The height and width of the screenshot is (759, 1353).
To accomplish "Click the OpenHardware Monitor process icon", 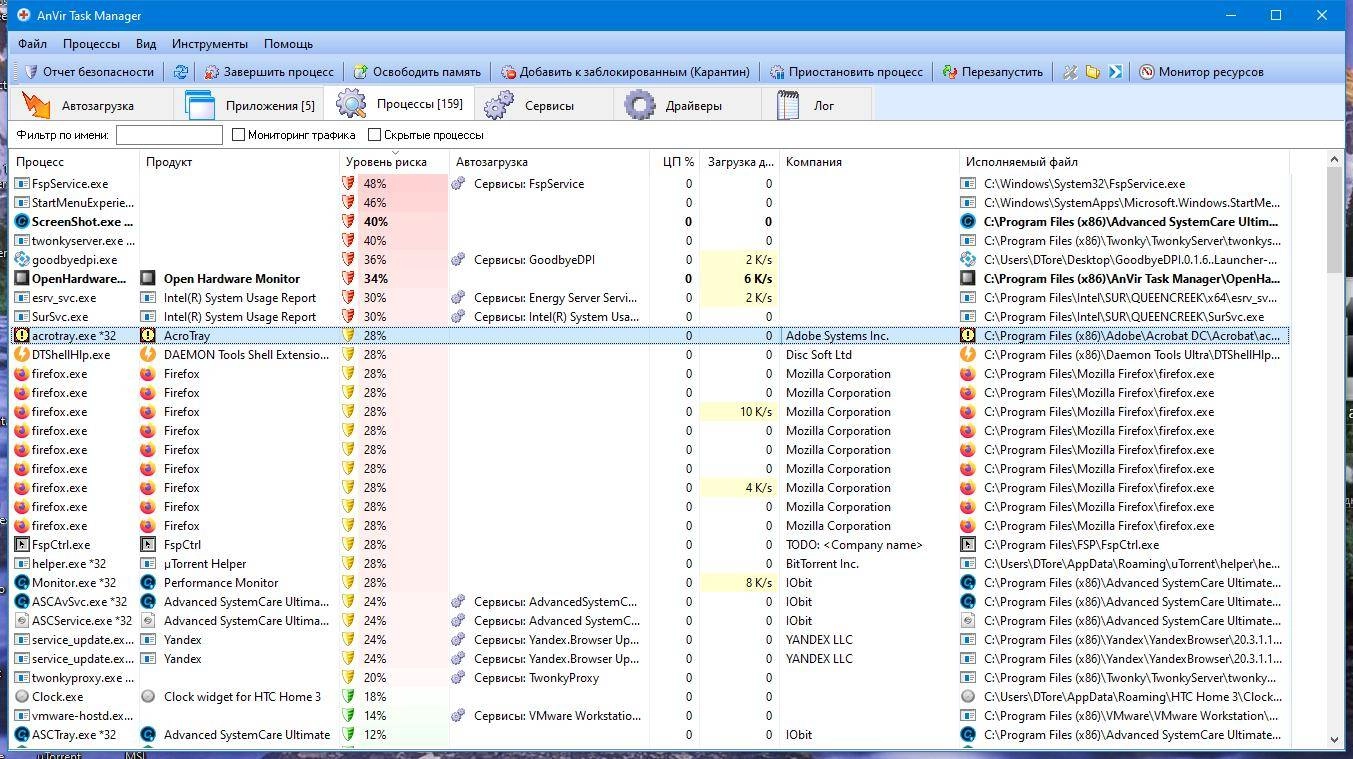I will [22, 279].
